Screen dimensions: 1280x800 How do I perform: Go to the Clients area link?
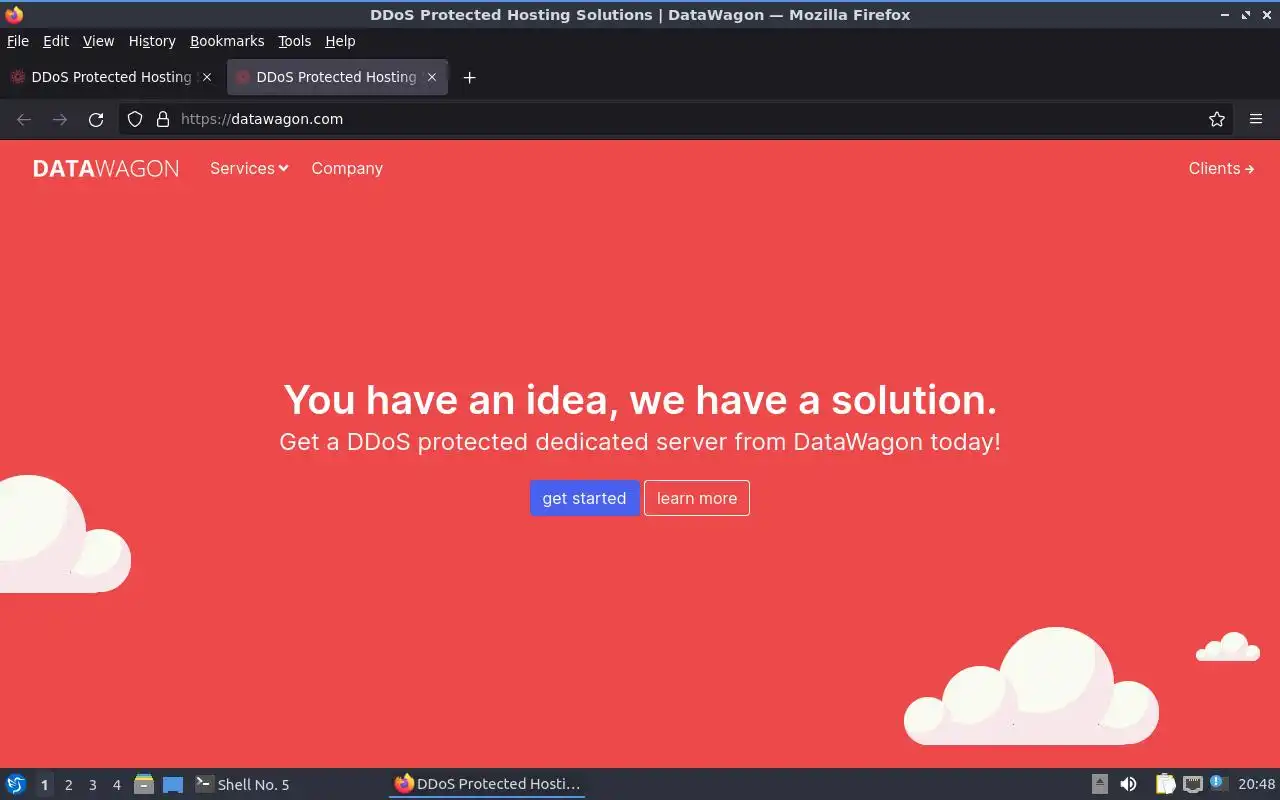[1221, 168]
